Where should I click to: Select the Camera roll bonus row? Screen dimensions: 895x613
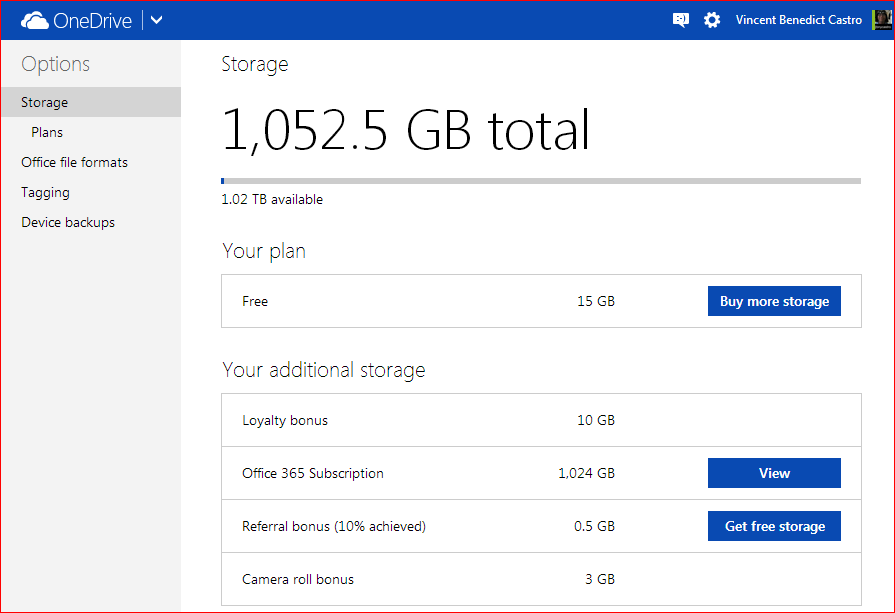tap(420, 579)
